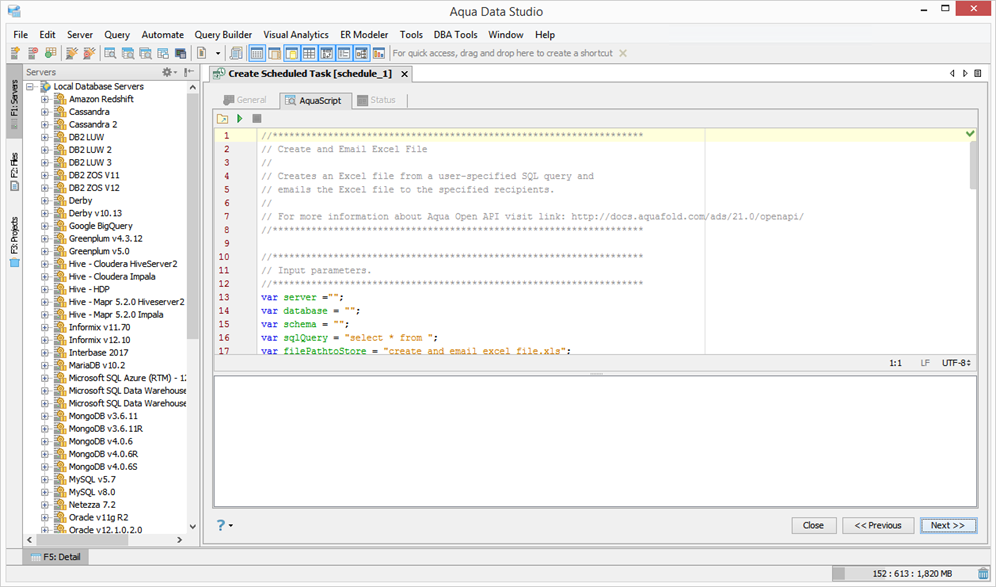
Task: Open the File menu
Action: [x=20, y=34]
